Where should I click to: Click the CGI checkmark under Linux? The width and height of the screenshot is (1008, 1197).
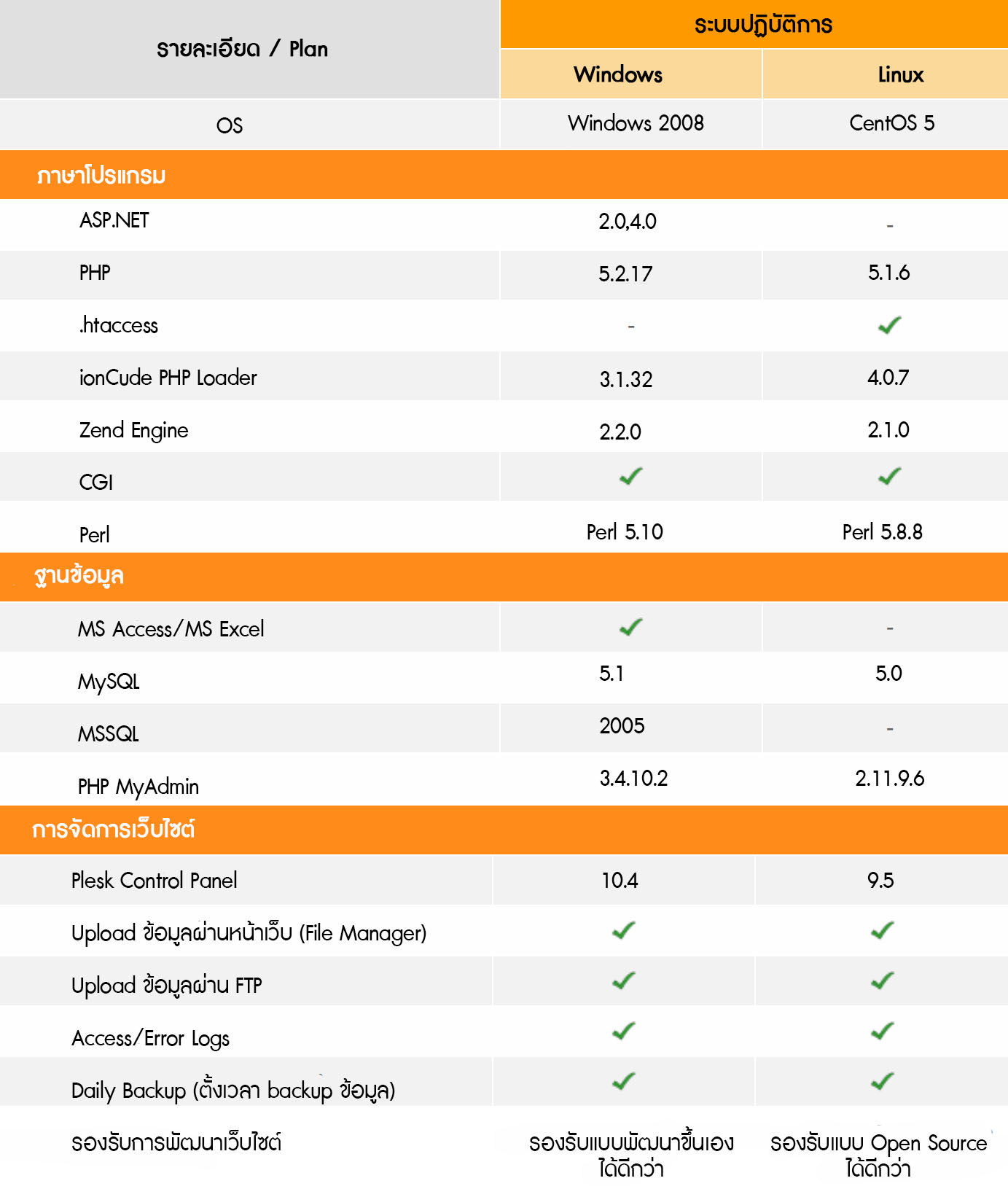889,476
